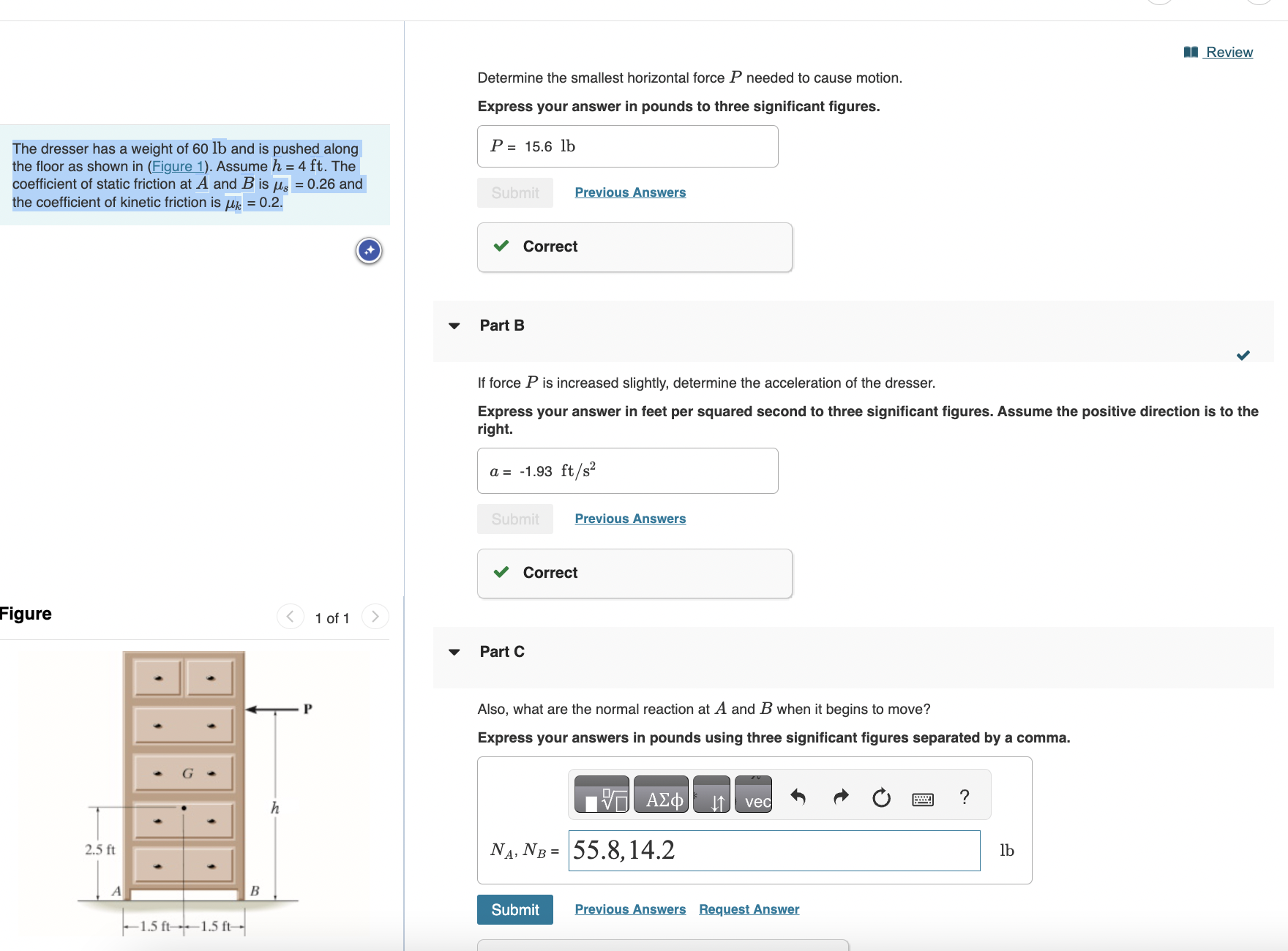Open Previous Answers for Part A

click(x=629, y=192)
